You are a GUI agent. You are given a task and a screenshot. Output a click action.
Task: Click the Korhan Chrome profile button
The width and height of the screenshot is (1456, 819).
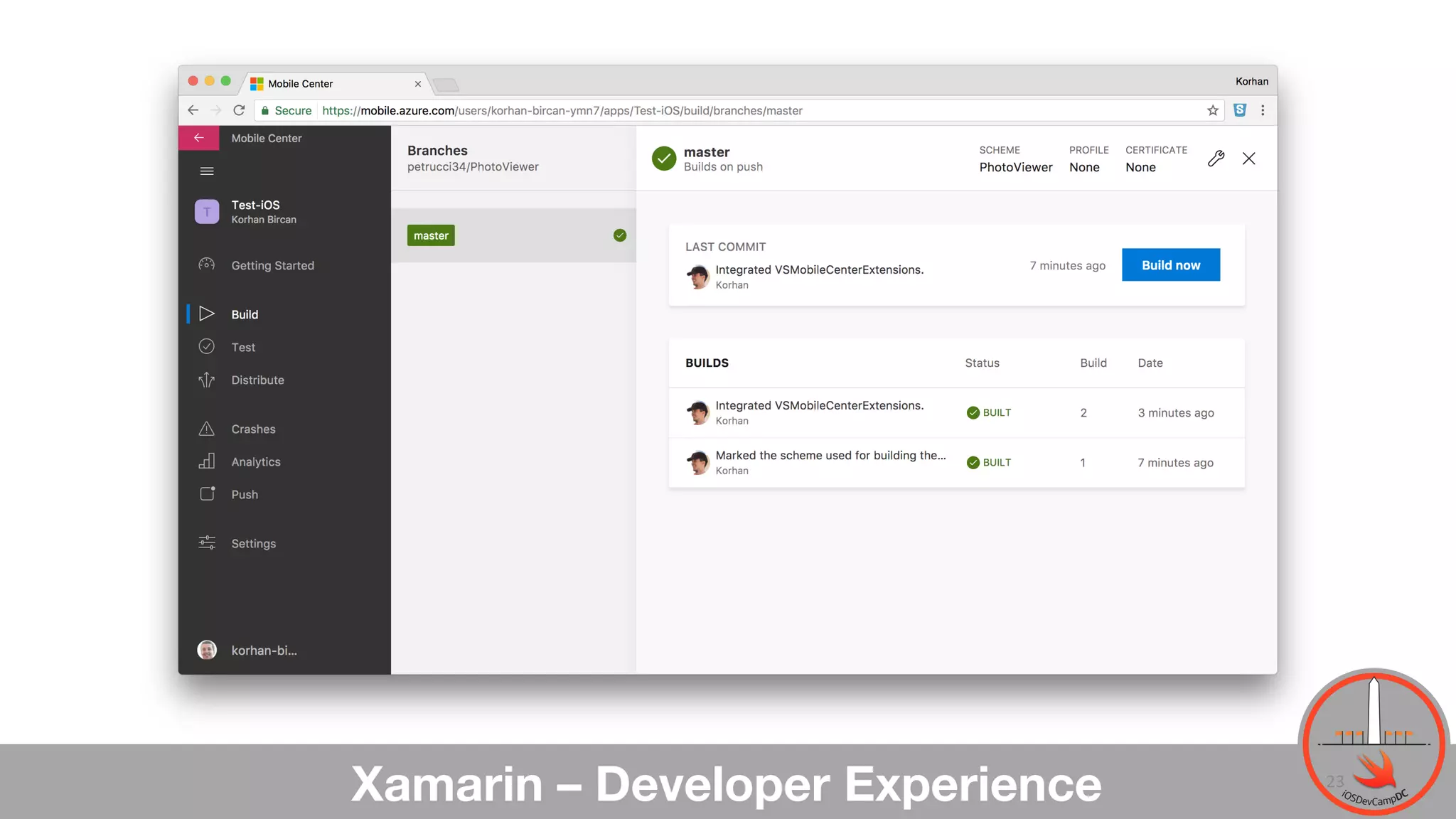pos(1251,81)
